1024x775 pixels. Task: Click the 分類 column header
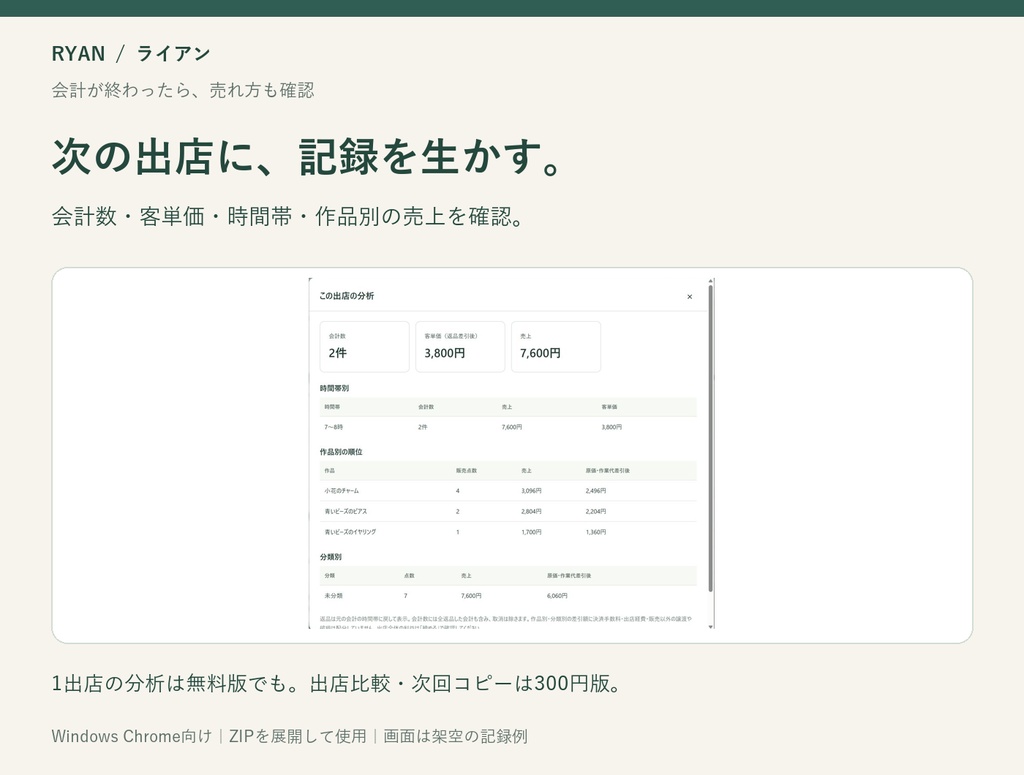coord(329,576)
